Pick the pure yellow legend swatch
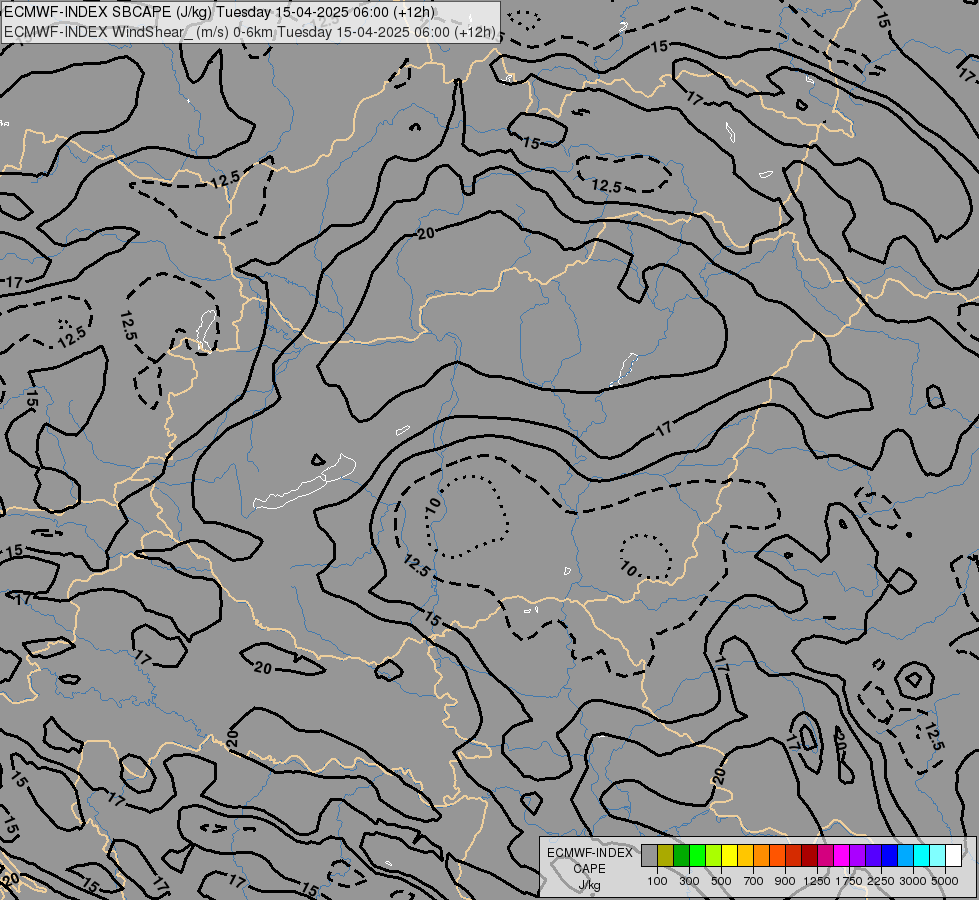Viewport: 979px width, 900px height. pos(729,856)
